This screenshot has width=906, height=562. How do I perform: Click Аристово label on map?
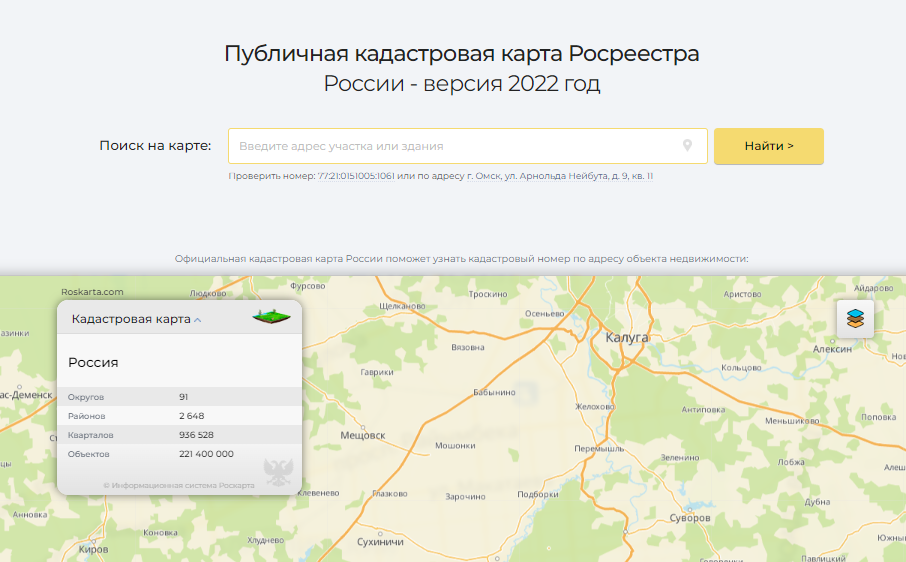click(742, 295)
